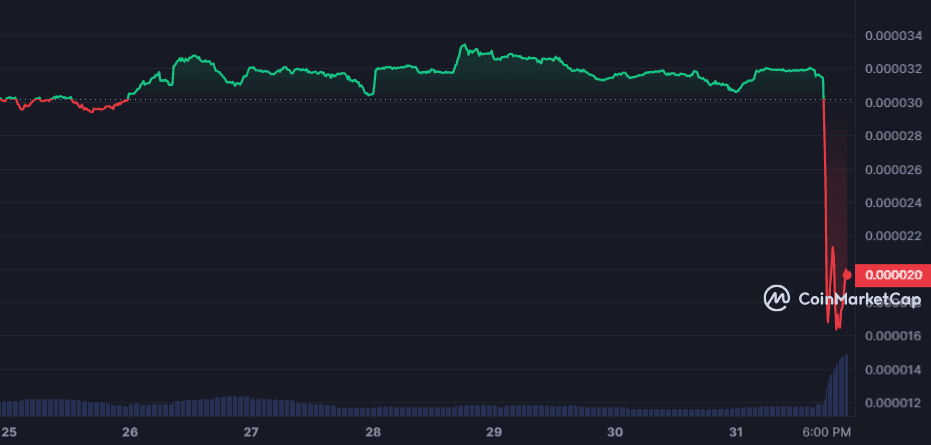Jump to the 28 date marker

(x=372, y=432)
